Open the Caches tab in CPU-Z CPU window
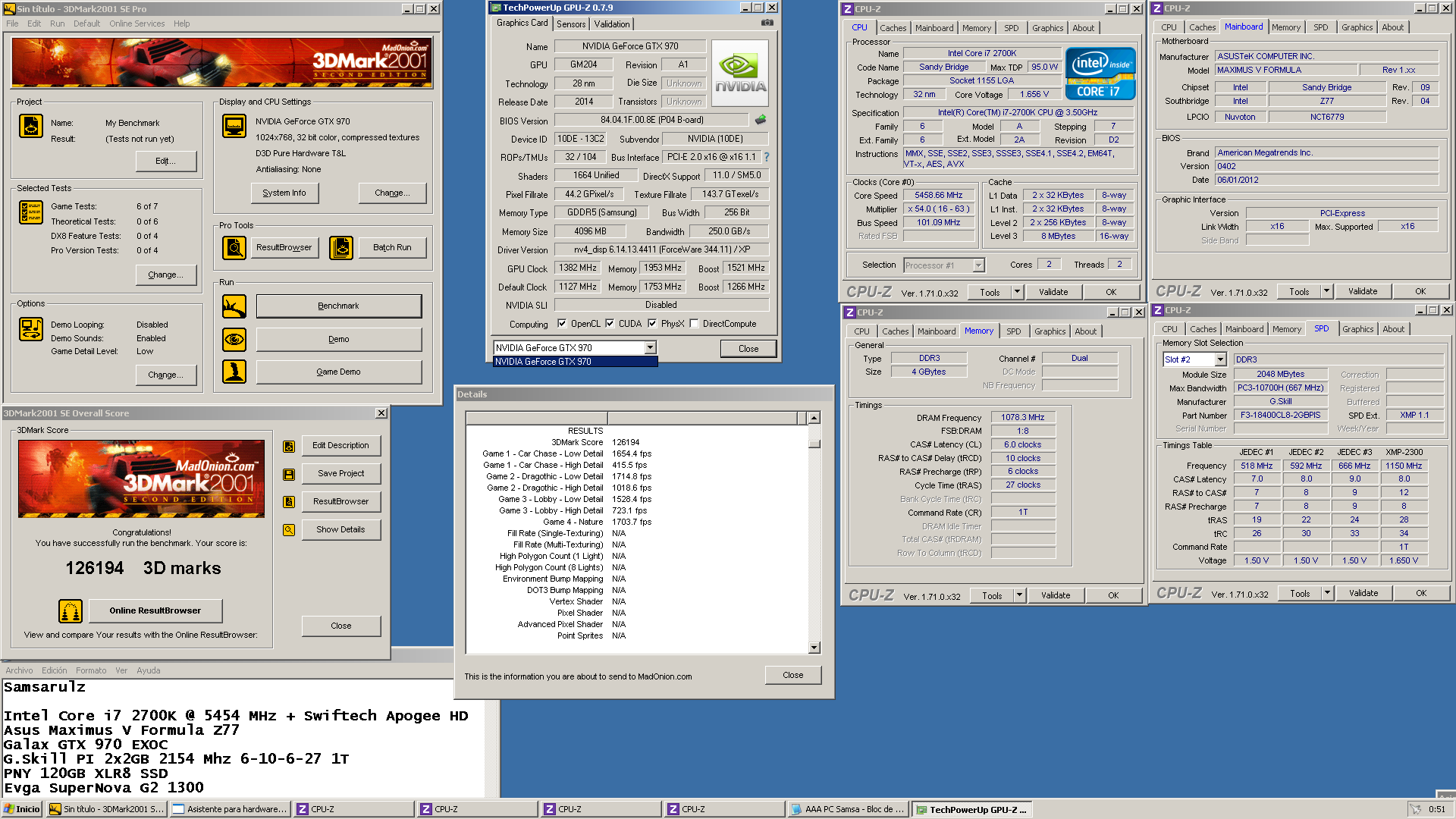This screenshot has height=819, width=1456. (893, 28)
